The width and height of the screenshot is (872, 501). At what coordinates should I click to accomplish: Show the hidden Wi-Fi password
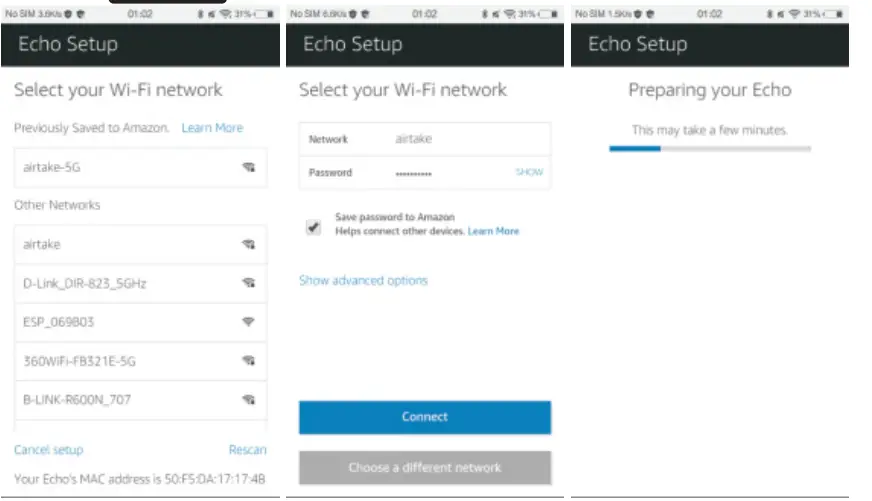(x=529, y=172)
